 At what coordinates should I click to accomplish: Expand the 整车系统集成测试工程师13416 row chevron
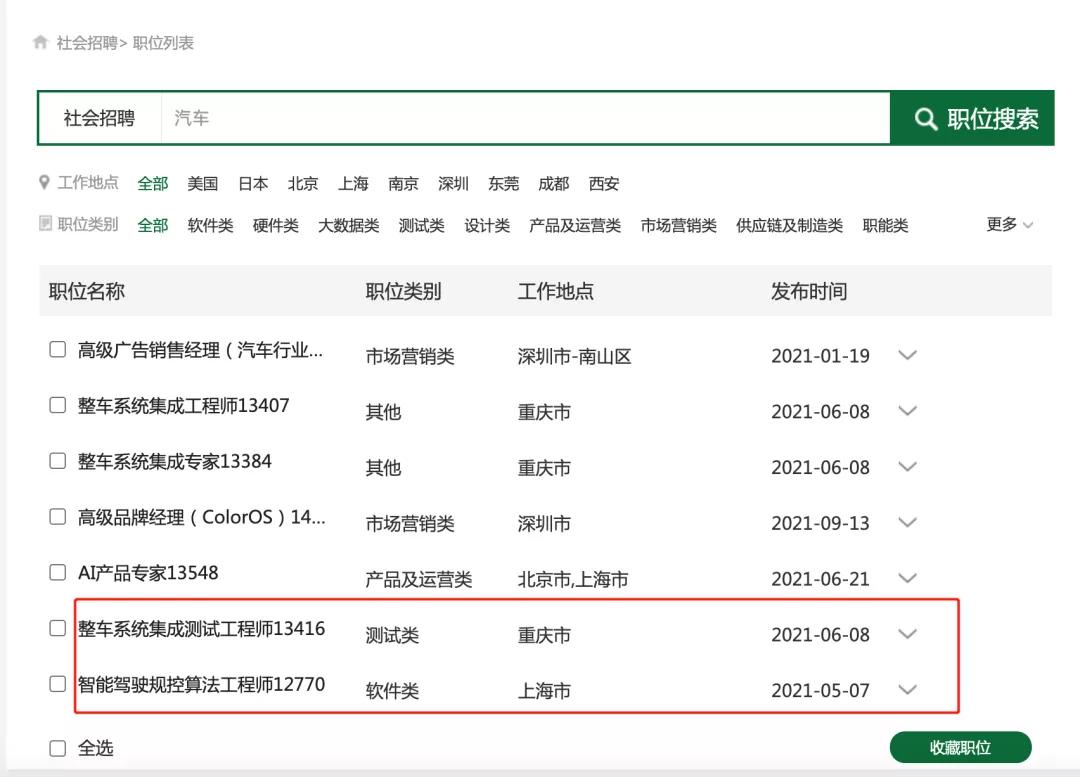point(907,634)
